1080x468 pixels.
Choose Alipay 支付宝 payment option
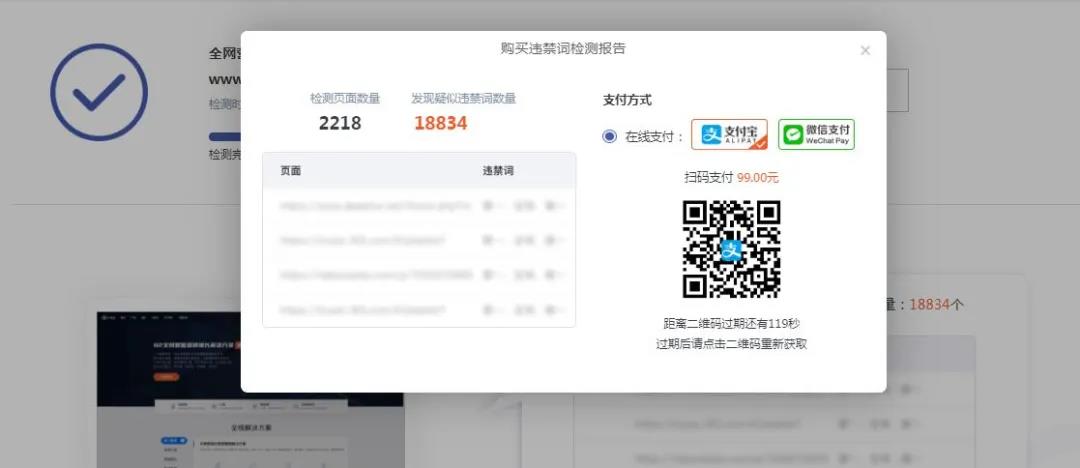click(x=729, y=134)
